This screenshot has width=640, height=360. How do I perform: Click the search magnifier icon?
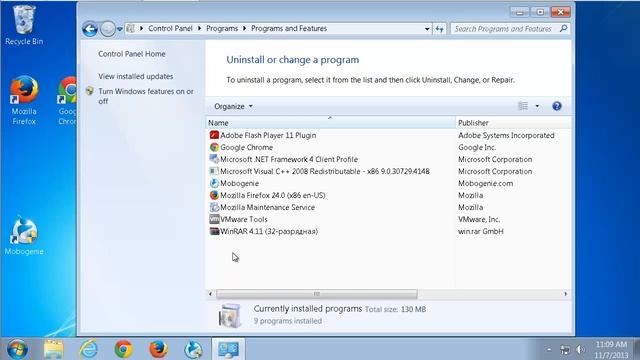coord(564,29)
